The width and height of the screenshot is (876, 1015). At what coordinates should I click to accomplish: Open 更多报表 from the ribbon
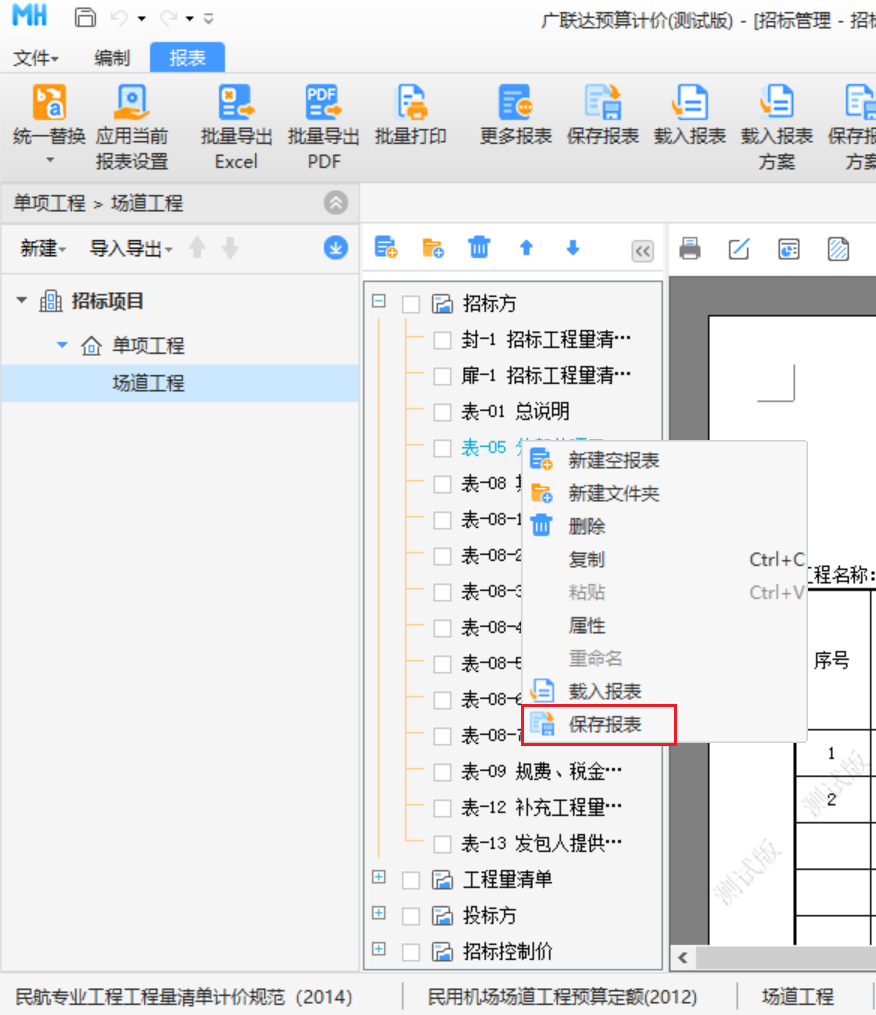tap(515, 104)
